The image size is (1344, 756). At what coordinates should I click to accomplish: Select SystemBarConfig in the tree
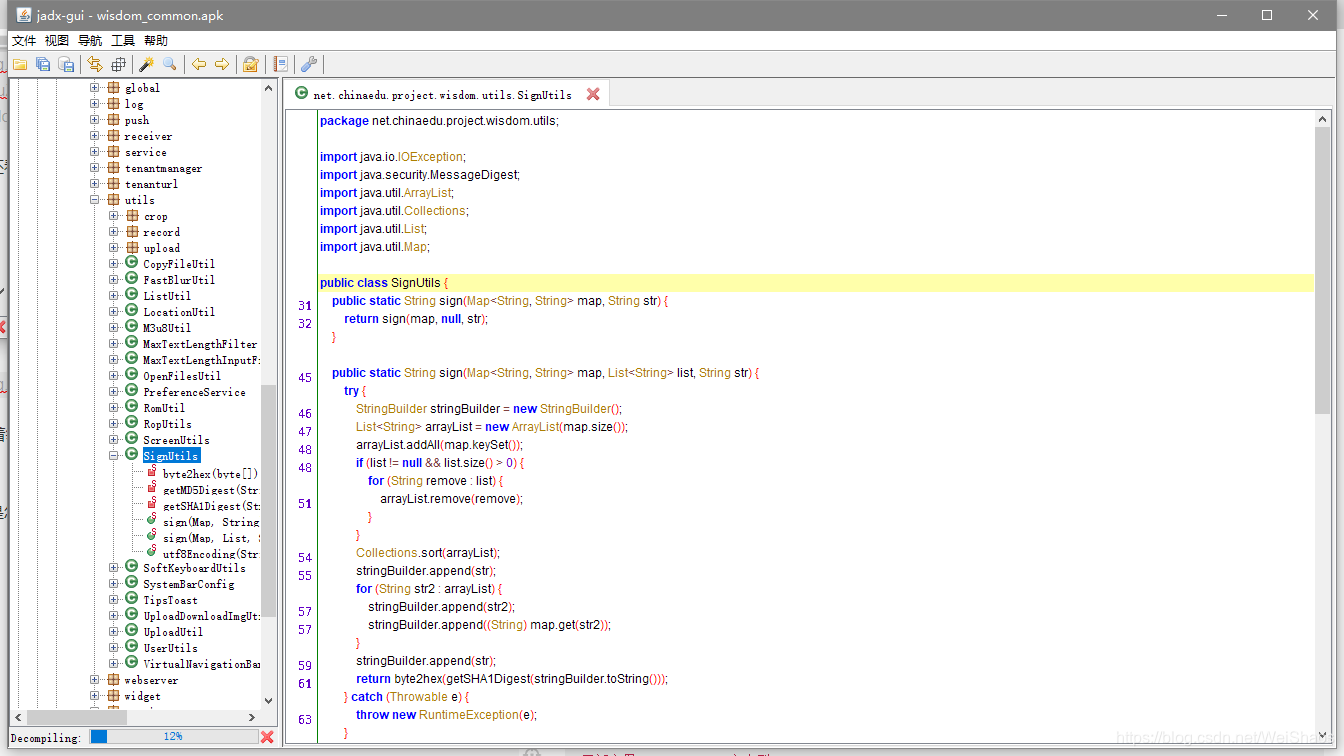[x=189, y=584]
